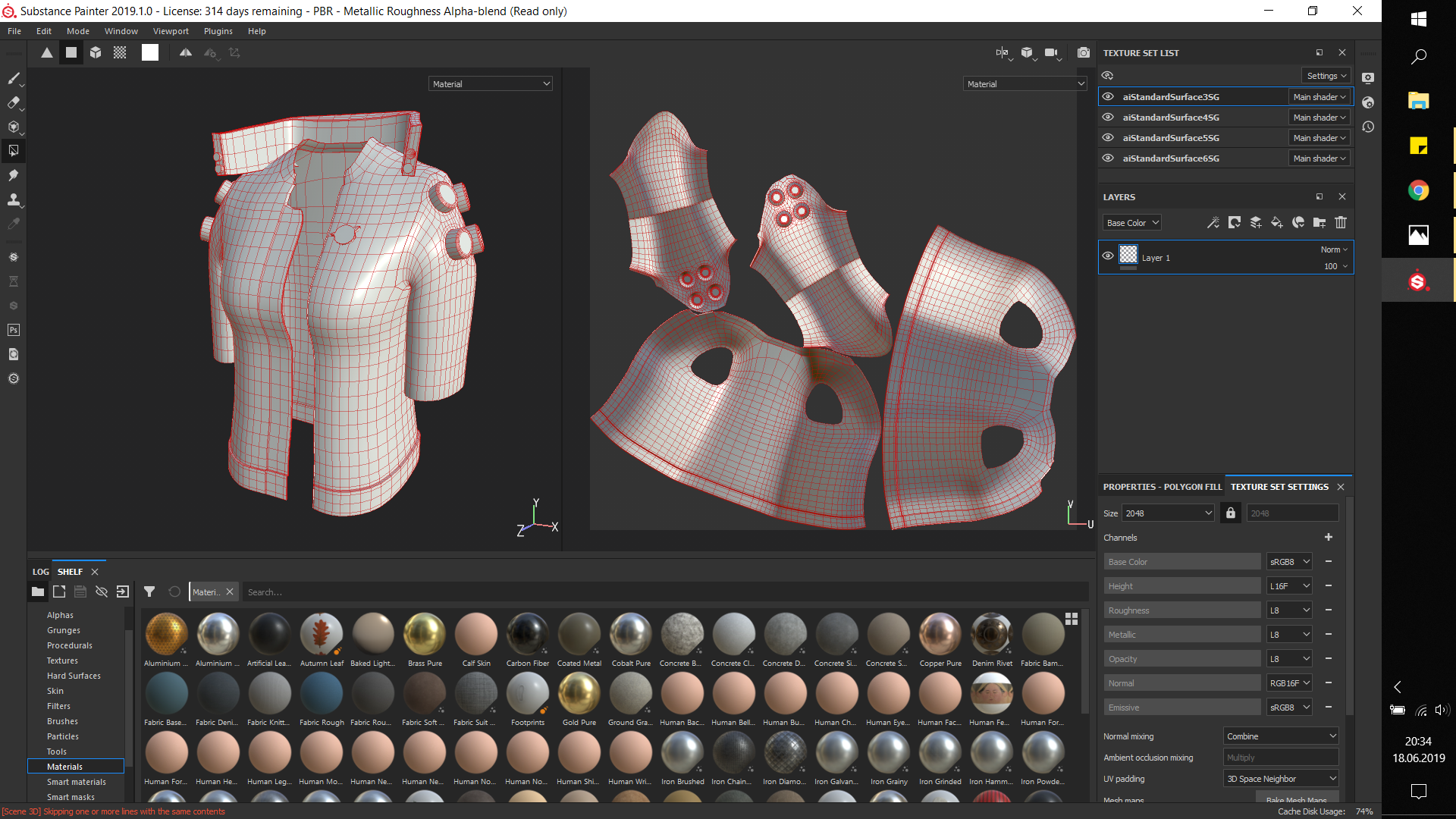The width and height of the screenshot is (1456, 819).
Task: Toggle visibility of Layer 1
Action: click(1107, 257)
